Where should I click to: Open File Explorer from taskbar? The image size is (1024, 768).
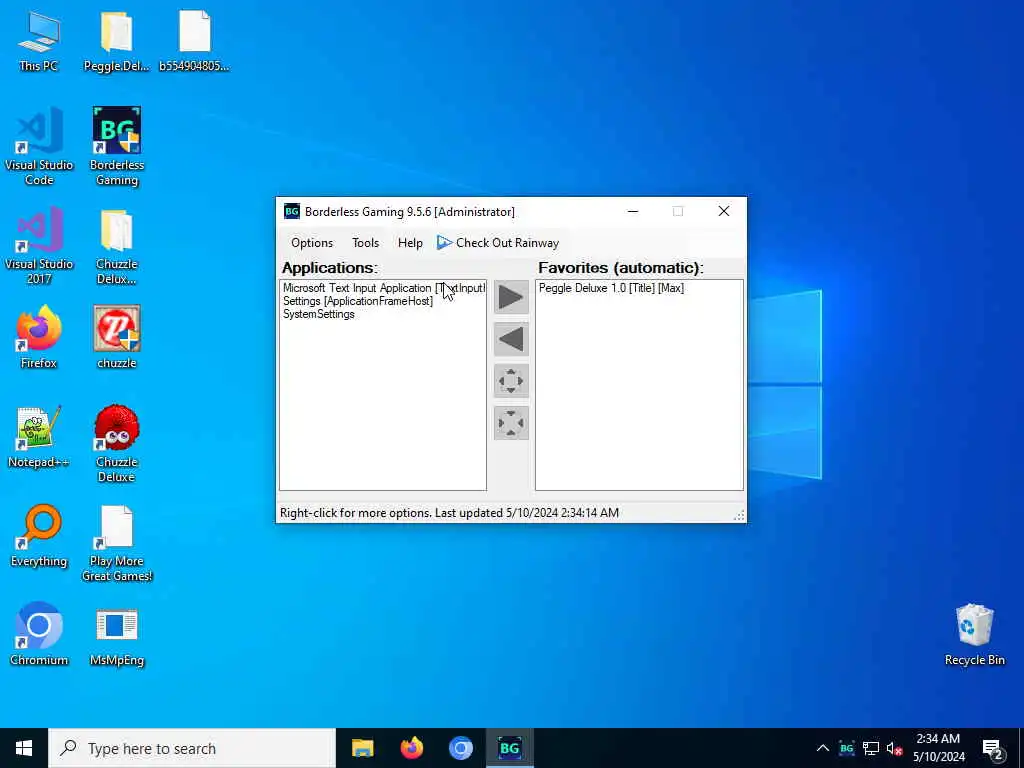pyautogui.click(x=362, y=748)
